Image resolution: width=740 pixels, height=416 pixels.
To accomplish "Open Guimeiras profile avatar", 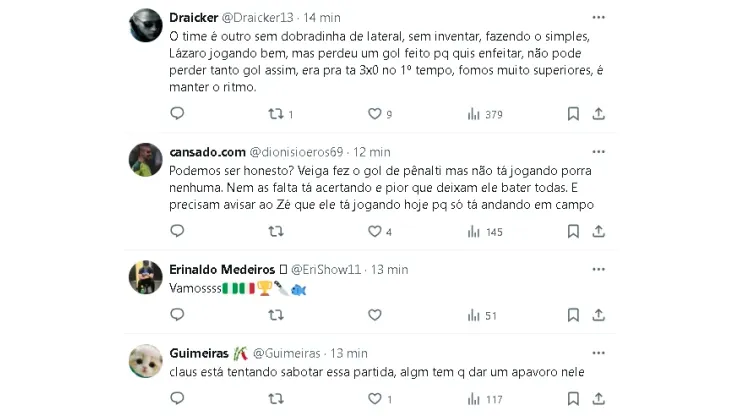I will pos(147,361).
